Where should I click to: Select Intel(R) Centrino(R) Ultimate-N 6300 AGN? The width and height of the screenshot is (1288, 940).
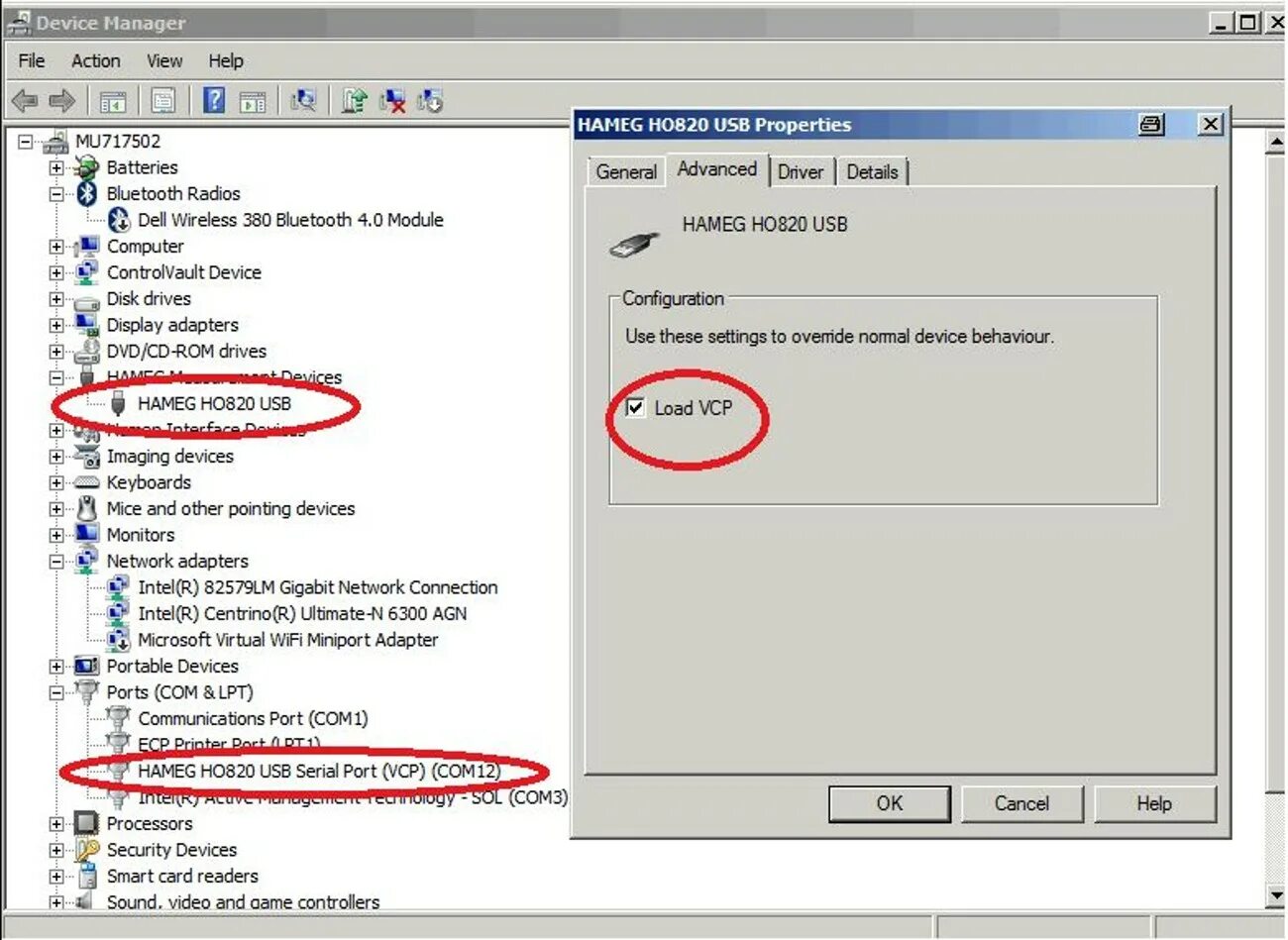click(302, 613)
